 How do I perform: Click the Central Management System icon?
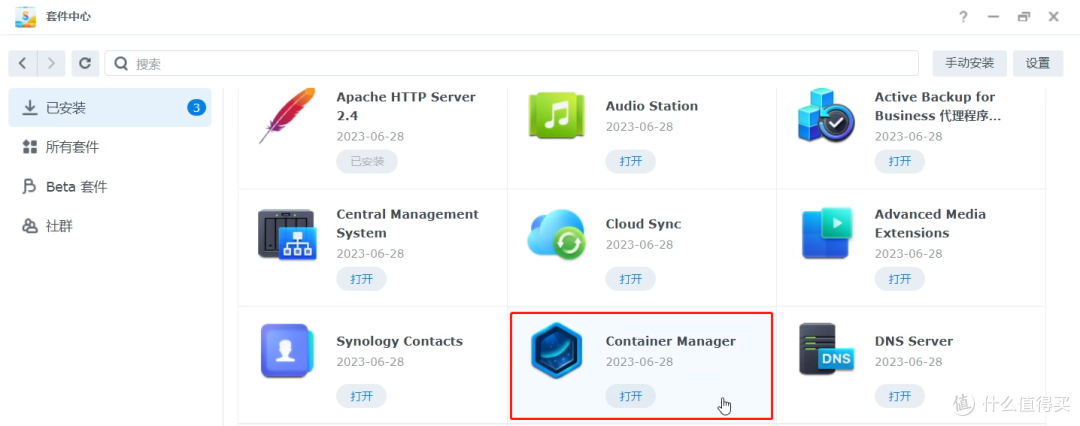coord(287,235)
